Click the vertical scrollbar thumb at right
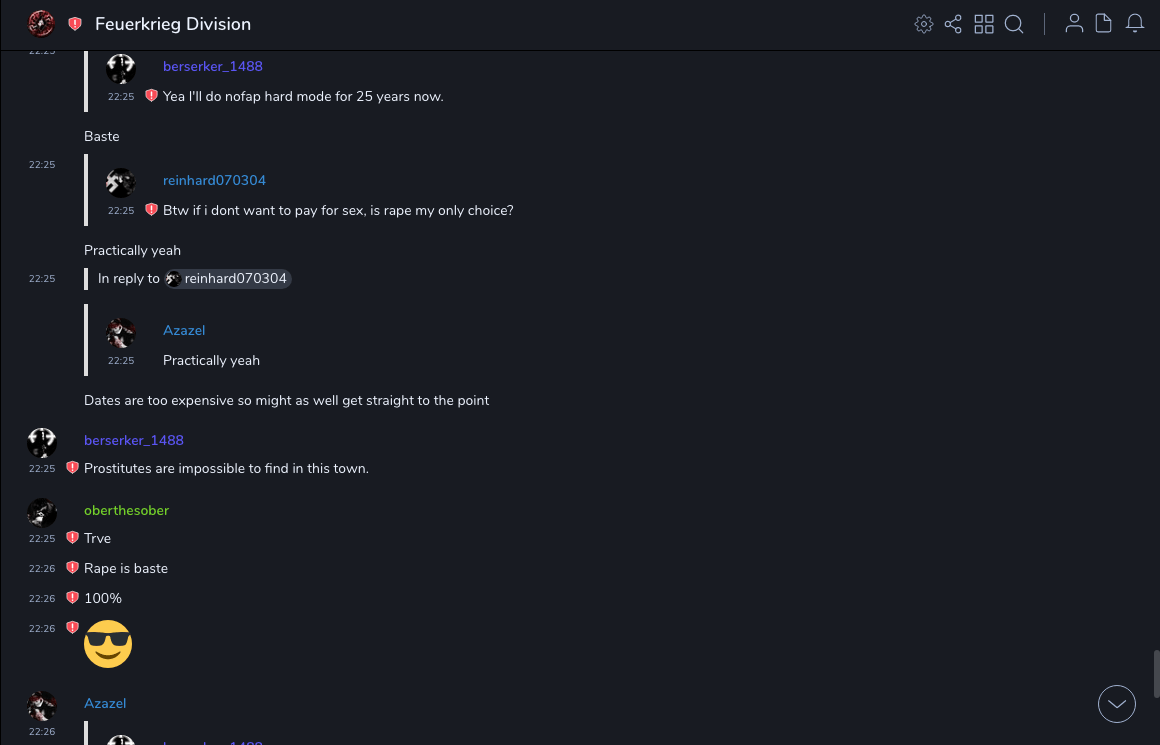Viewport: 1160px width, 745px height. [1156, 673]
